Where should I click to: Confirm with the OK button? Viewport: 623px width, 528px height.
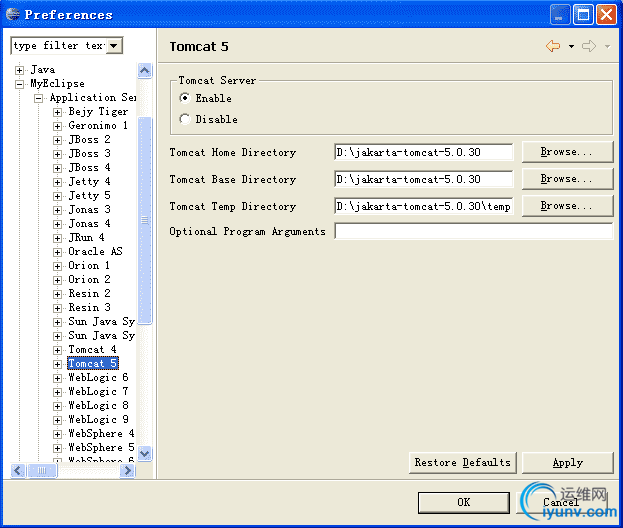(x=464, y=503)
